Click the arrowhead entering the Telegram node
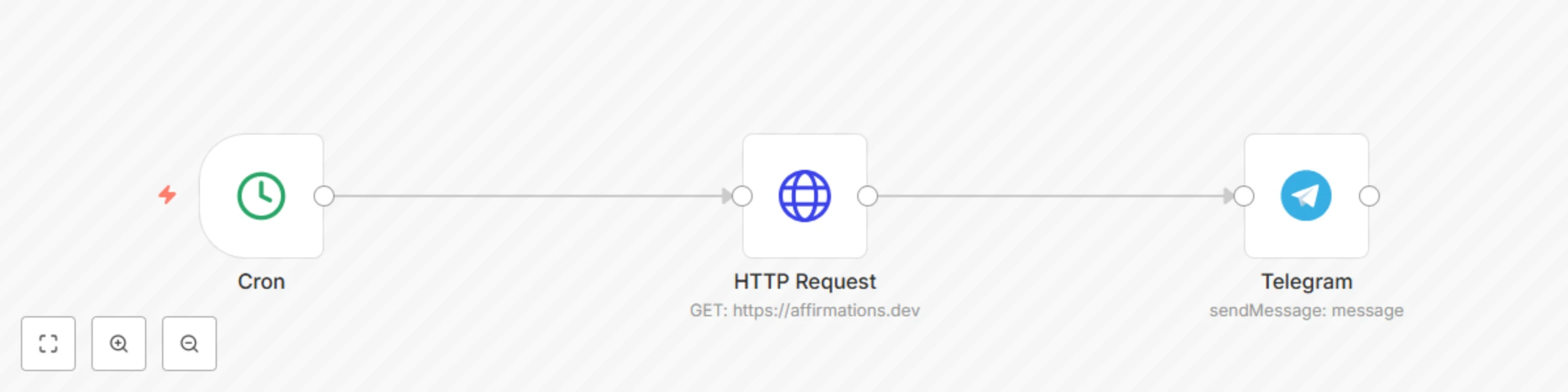The width and height of the screenshot is (1568, 392). coord(1228,196)
